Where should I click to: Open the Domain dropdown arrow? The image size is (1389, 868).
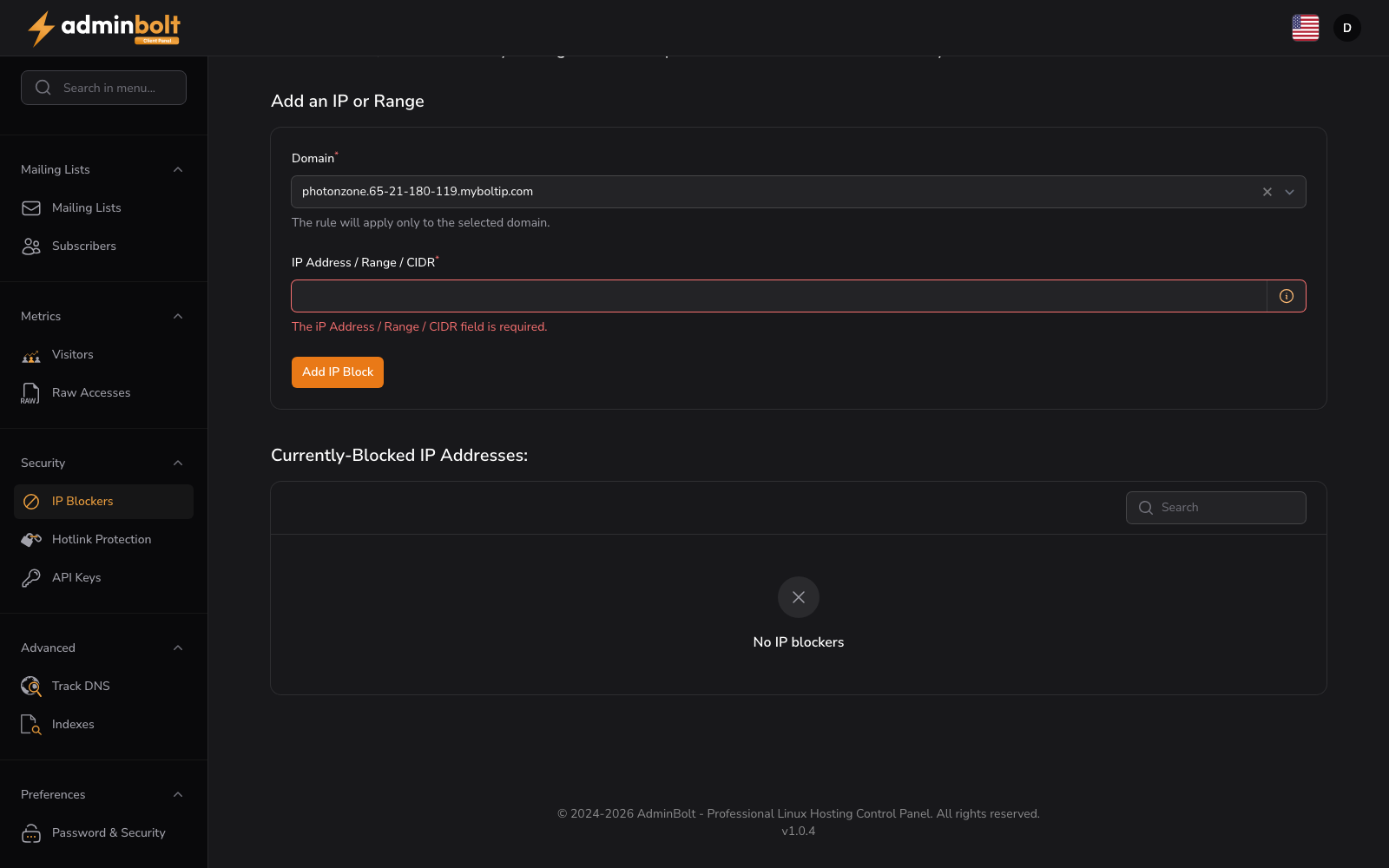(1290, 192)
